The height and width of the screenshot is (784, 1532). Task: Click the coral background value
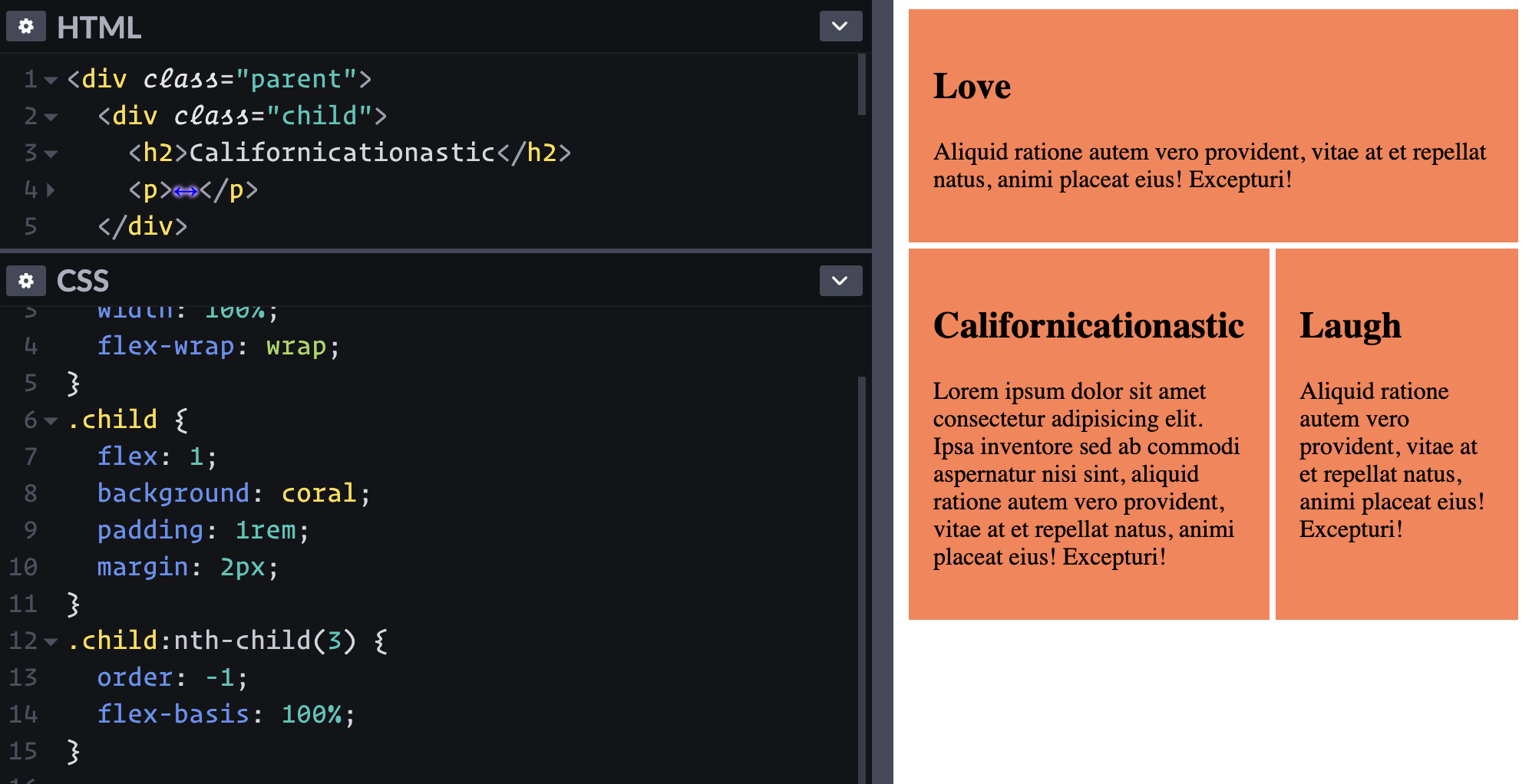[x=319, y=493]
